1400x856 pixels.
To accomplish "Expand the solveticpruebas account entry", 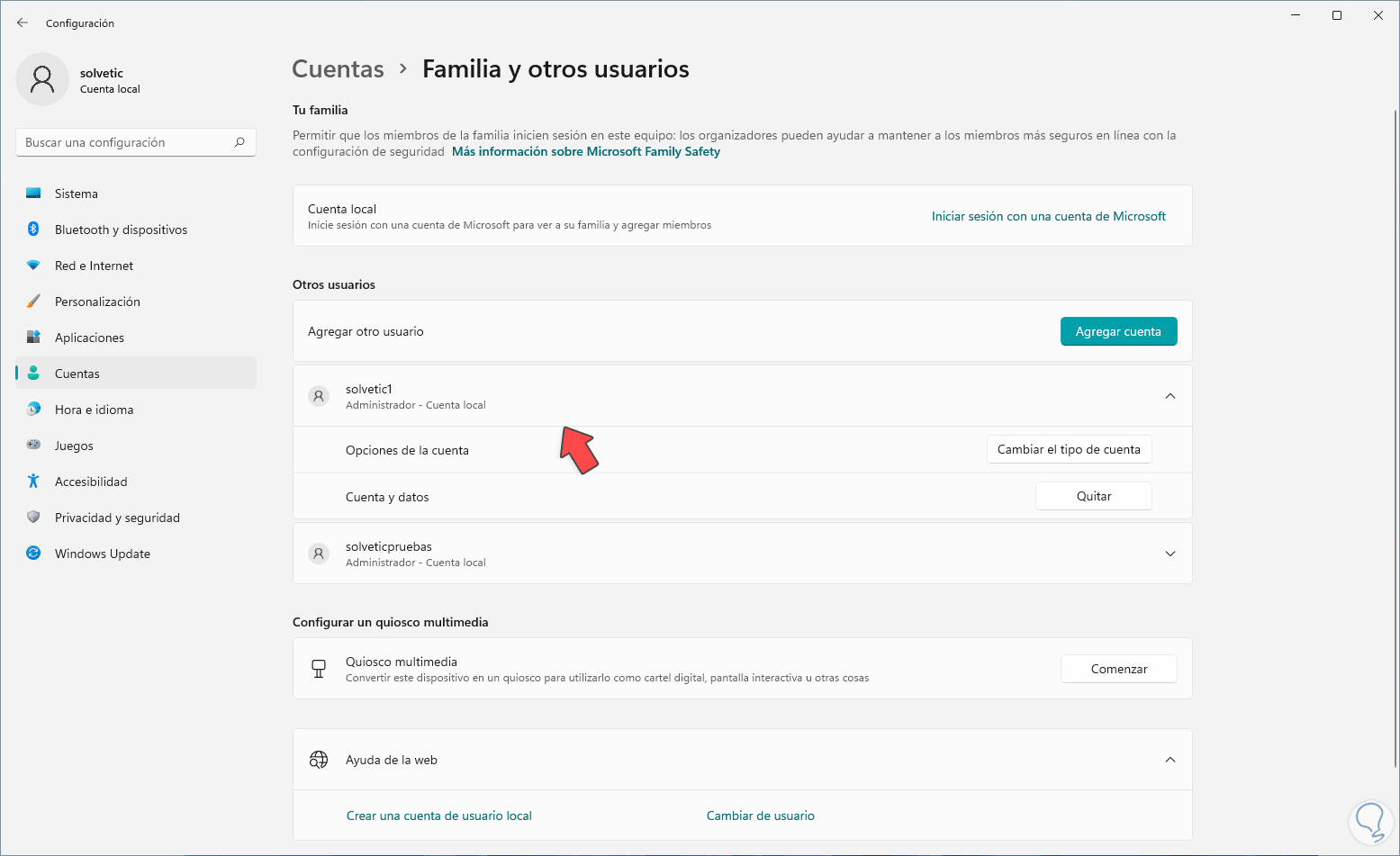I will pos(1170,554).
